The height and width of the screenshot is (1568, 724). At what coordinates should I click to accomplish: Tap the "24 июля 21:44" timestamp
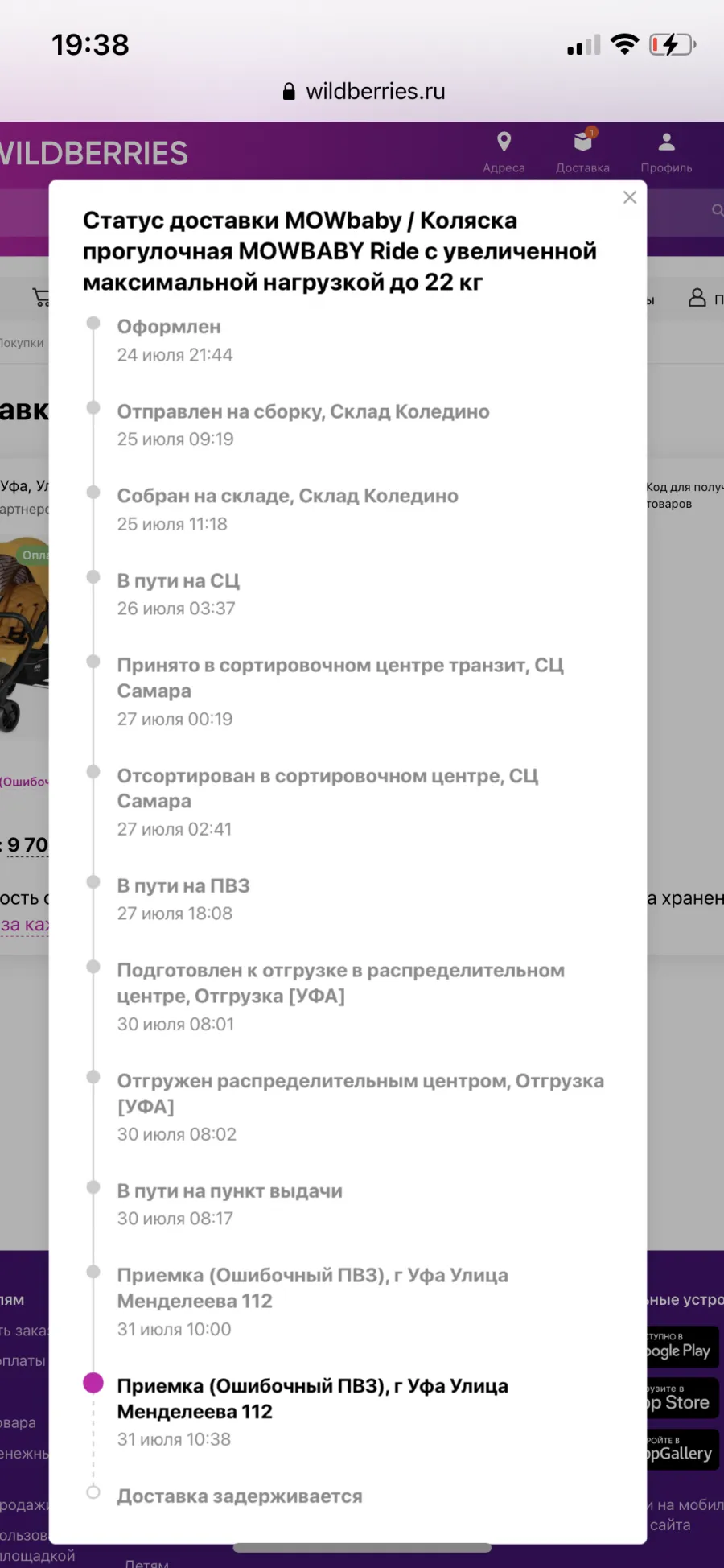(175, 355)
